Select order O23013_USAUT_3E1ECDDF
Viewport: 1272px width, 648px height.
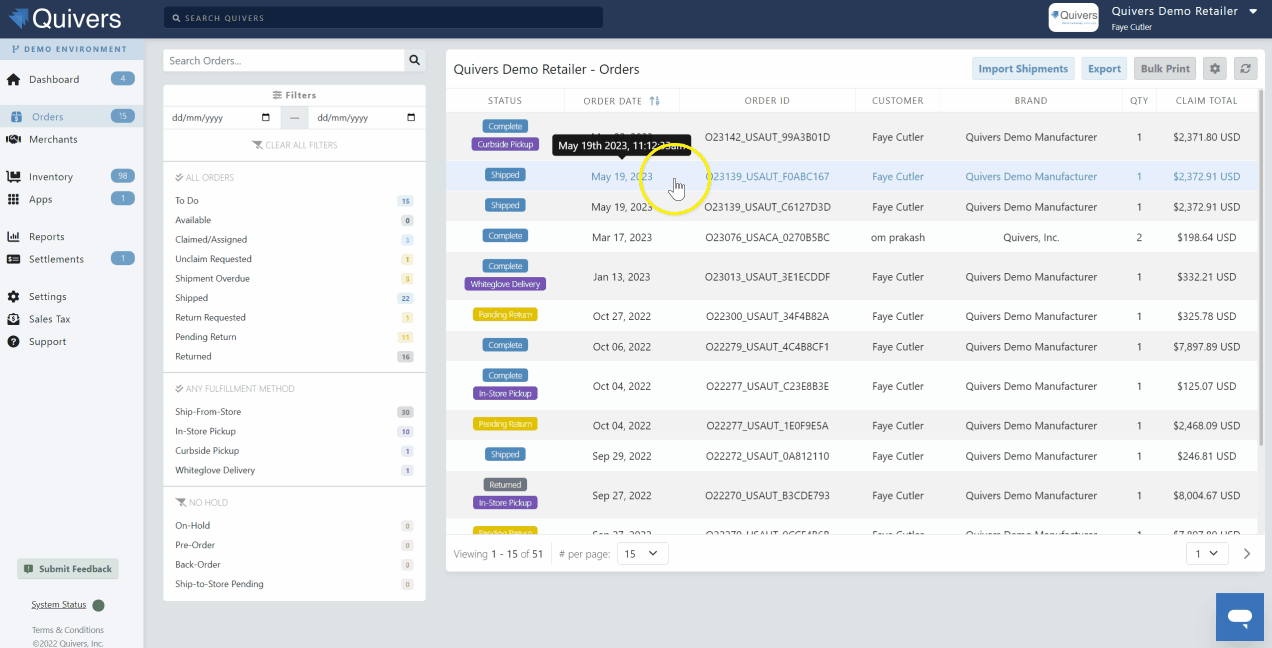(x=767, y=277)
